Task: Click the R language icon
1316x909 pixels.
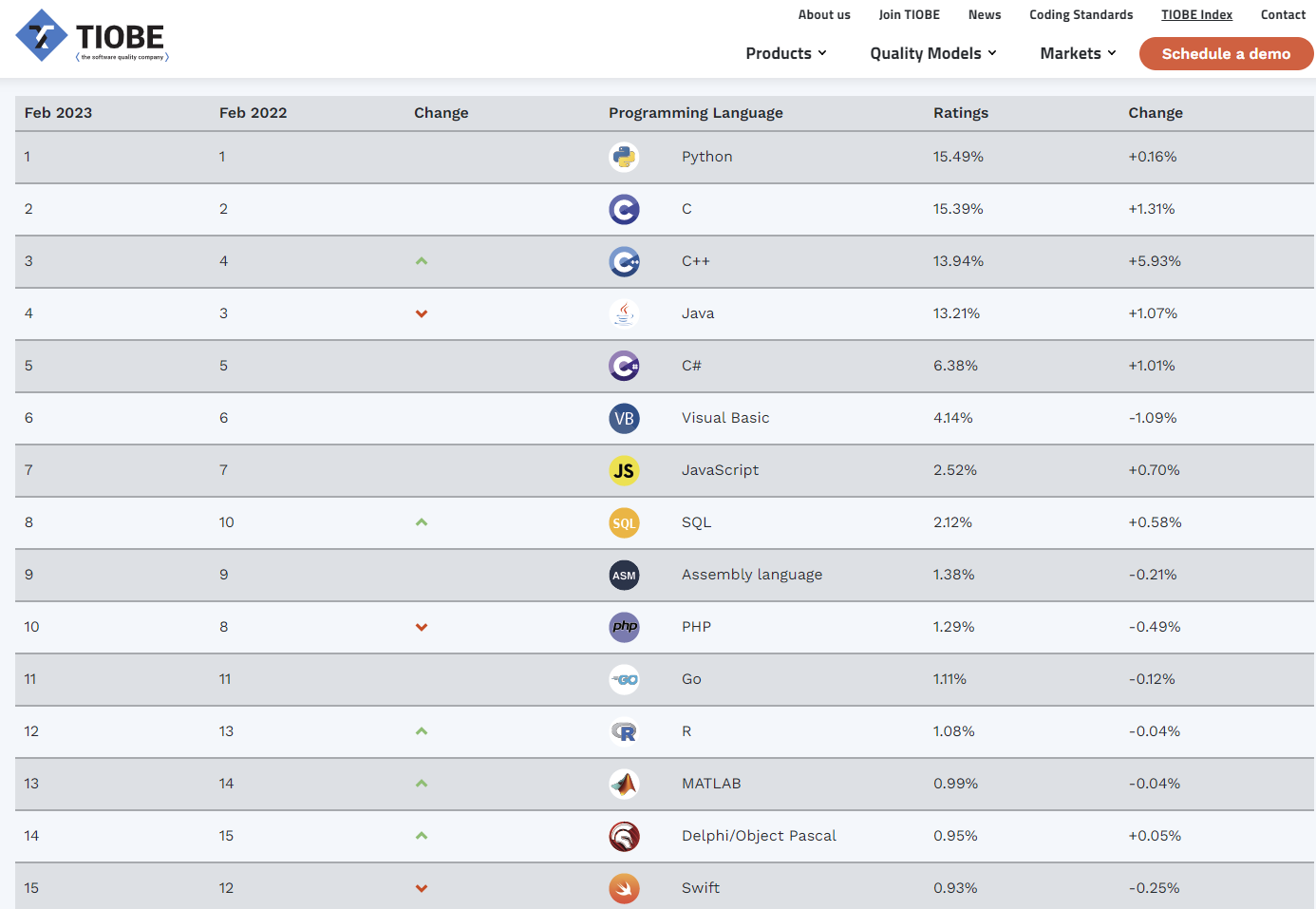Action: 624,731
